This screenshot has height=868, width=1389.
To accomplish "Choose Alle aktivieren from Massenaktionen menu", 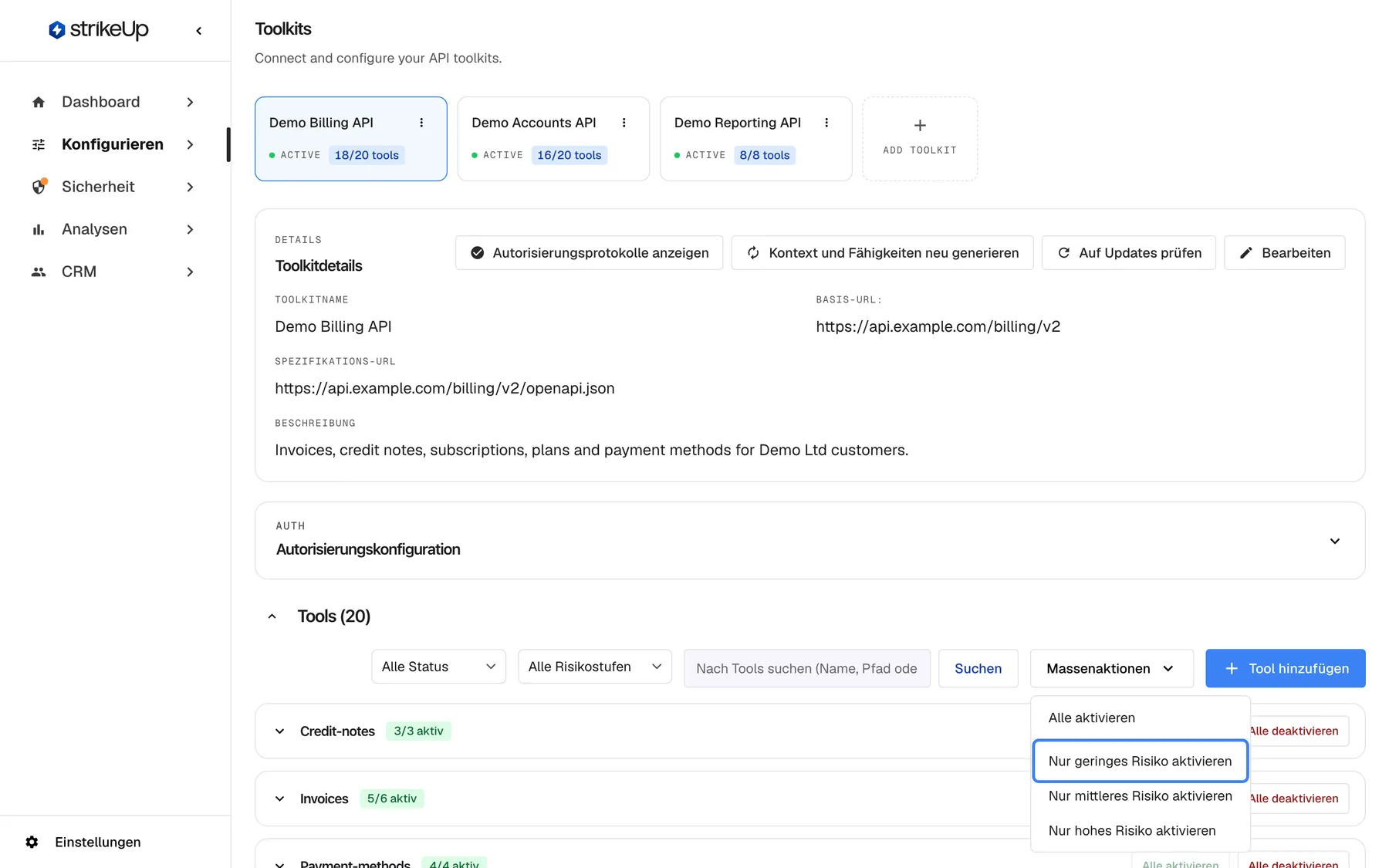I will 1140,718.
